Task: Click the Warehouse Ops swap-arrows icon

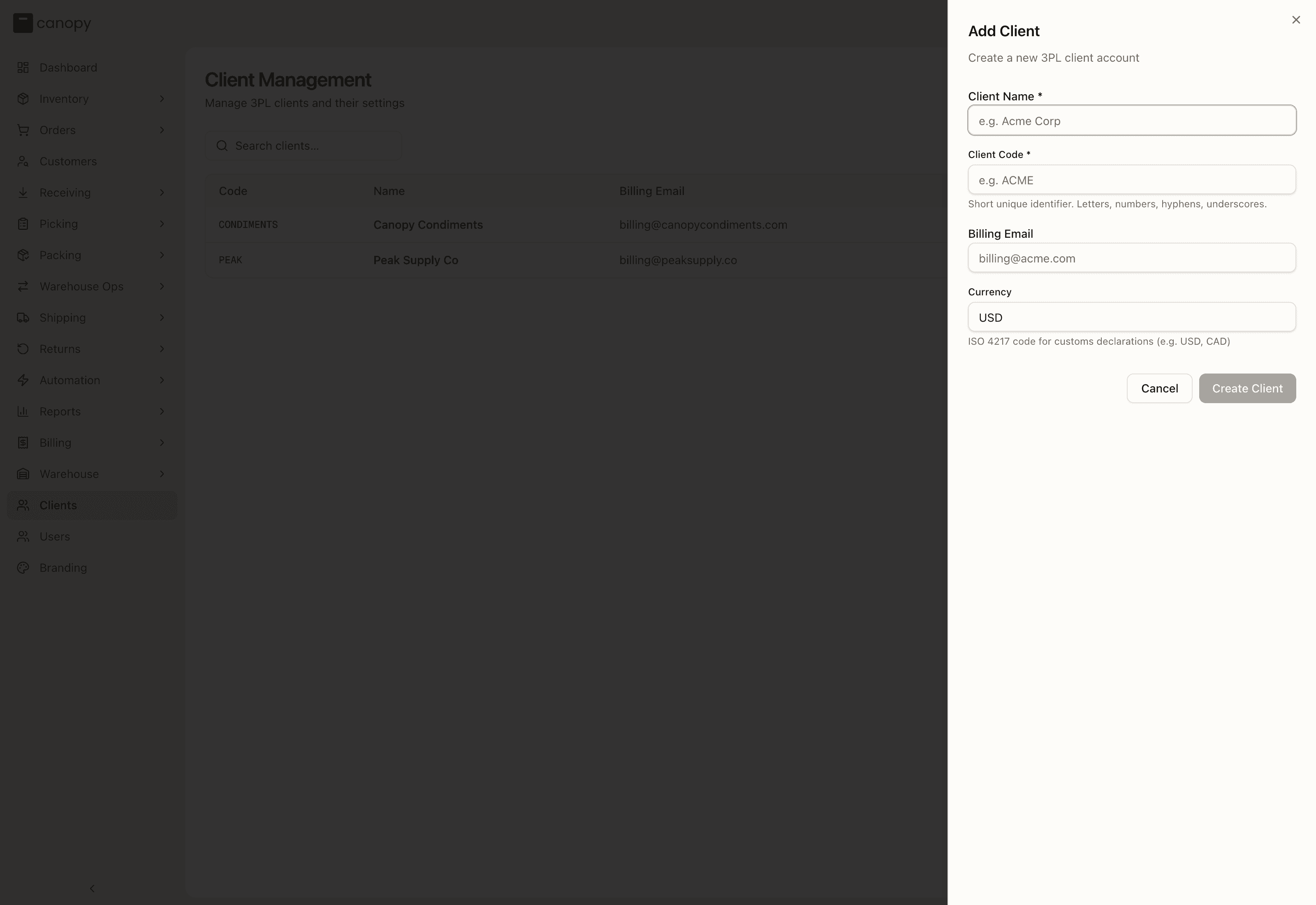Action: point(23,286)
